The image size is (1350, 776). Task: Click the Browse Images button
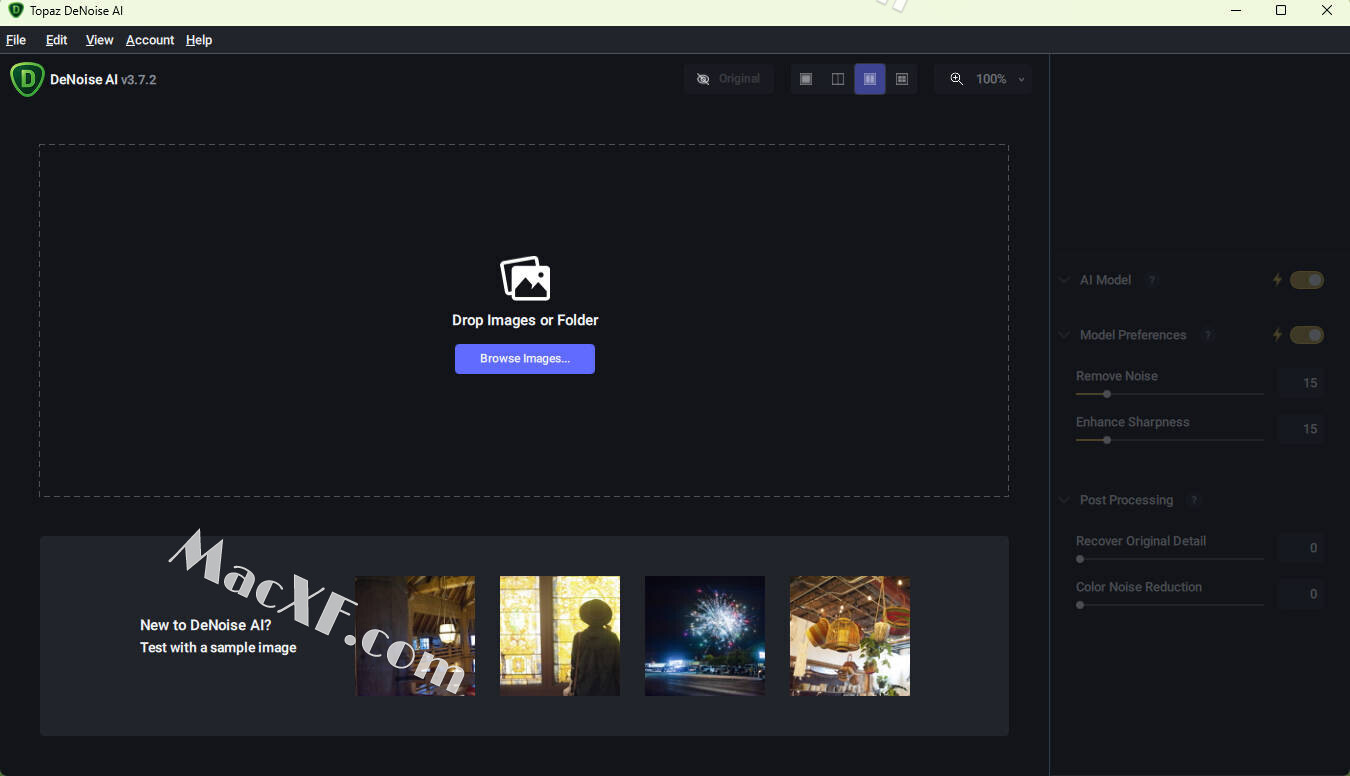coord(525,359)
